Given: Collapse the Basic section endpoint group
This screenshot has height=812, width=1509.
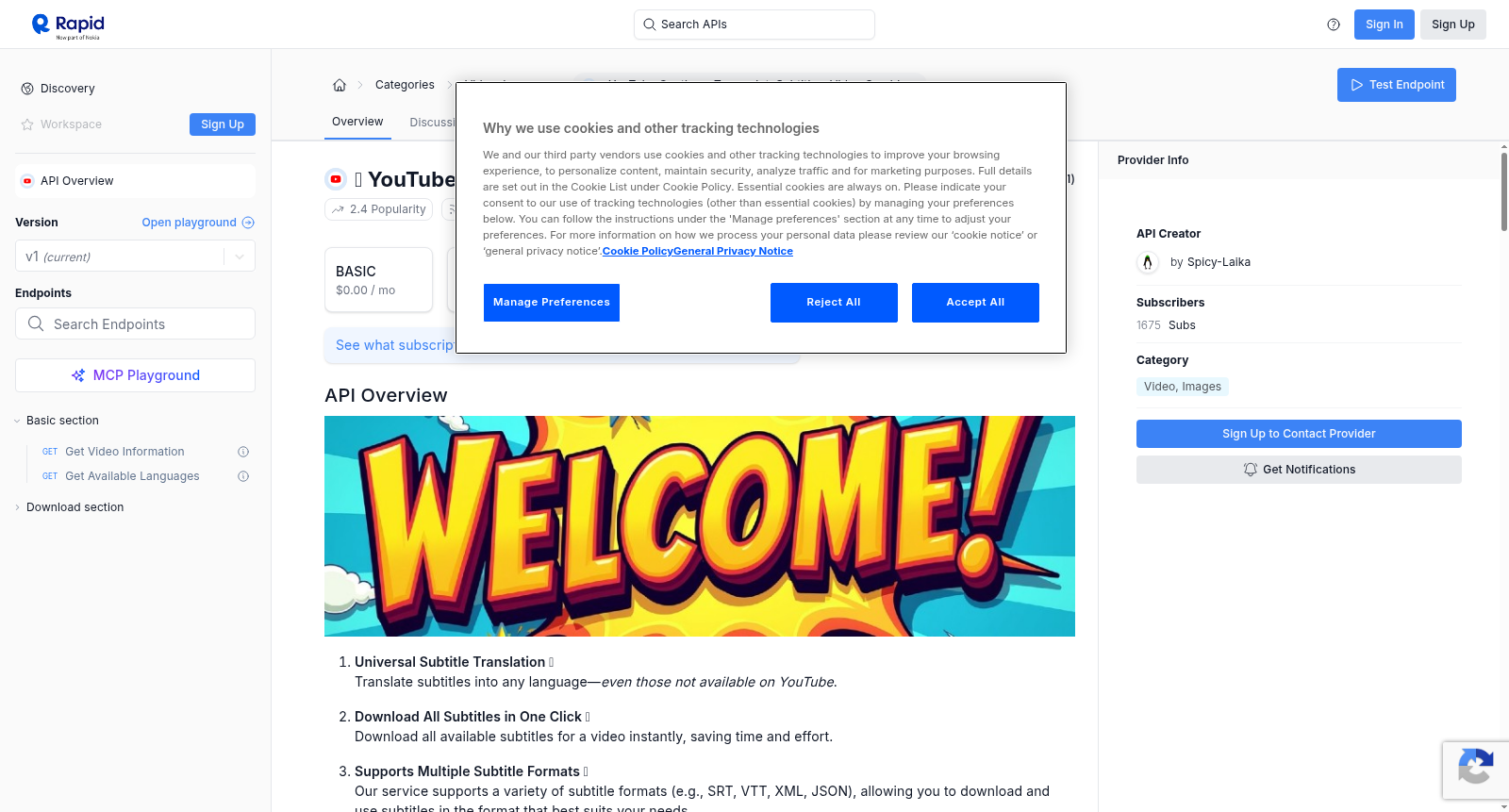Looking at the screenshot, I should coord(62,421).
